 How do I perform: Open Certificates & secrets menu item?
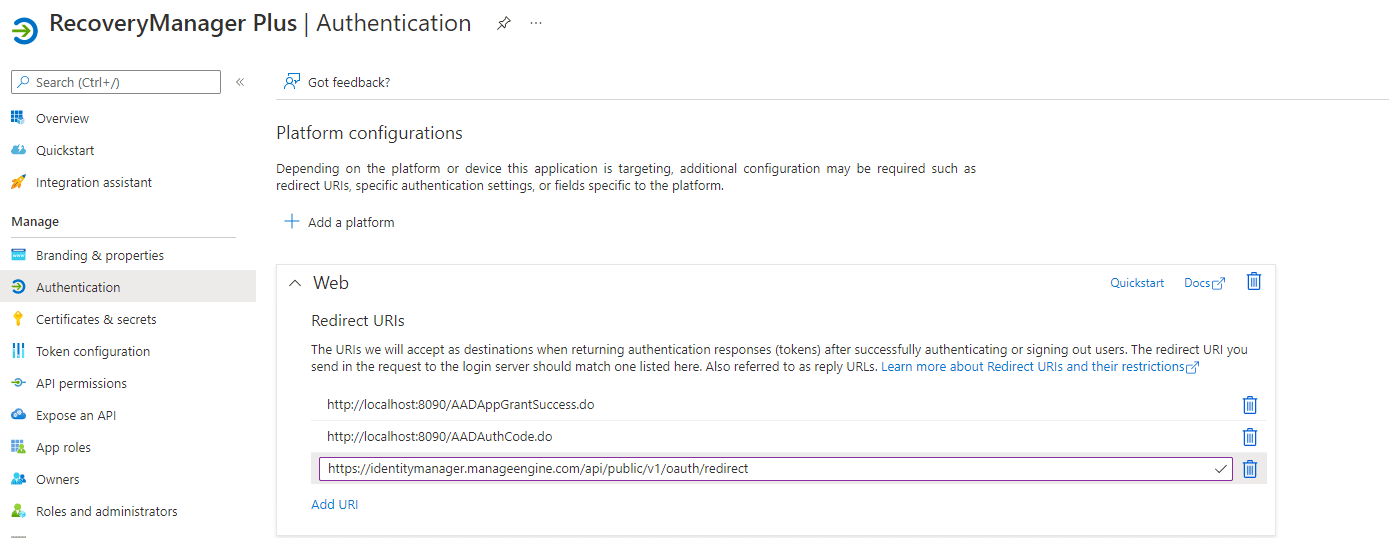click(96, 319)
